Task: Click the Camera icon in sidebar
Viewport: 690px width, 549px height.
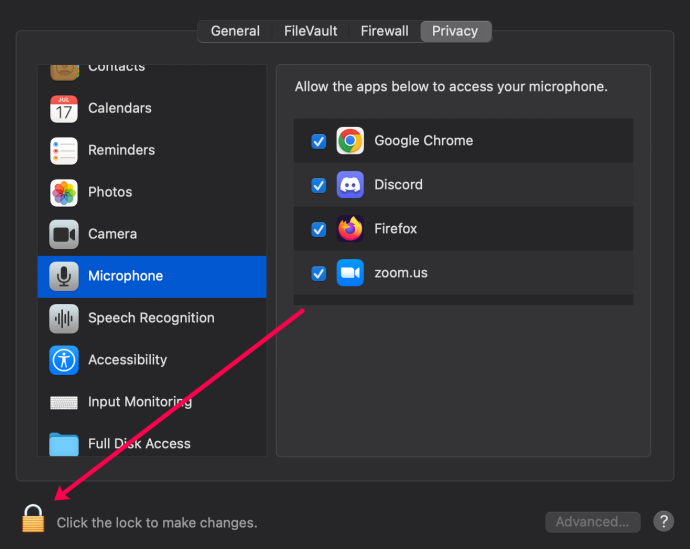Action: point(64,234)
